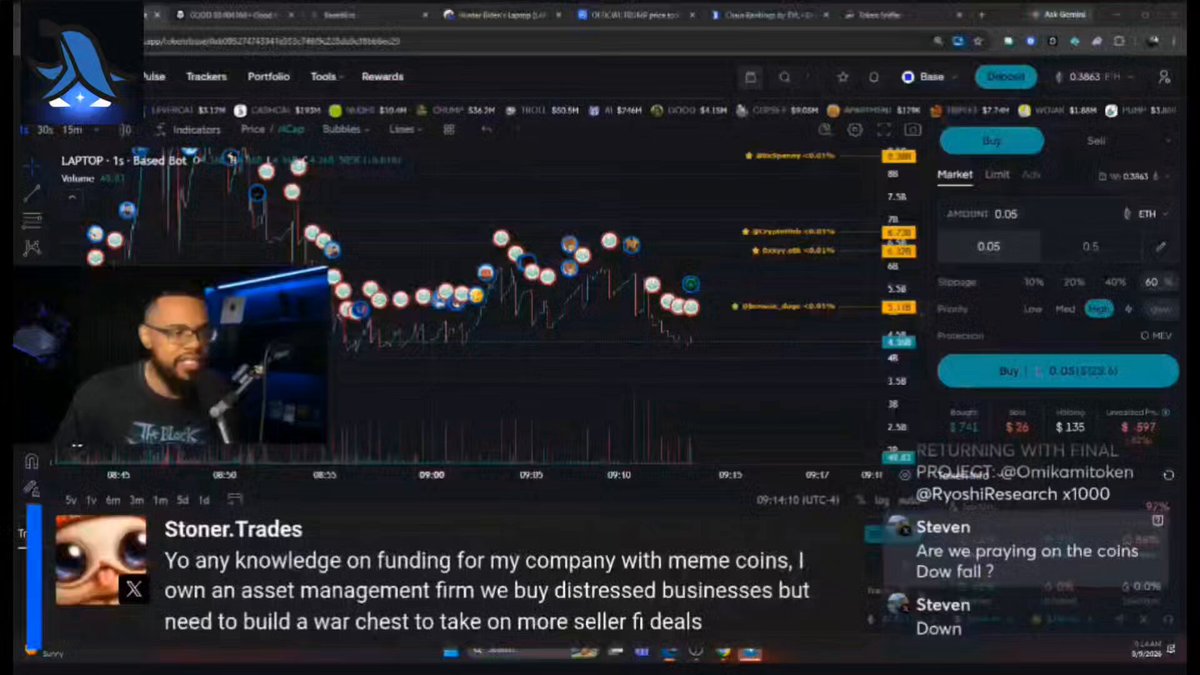Open the Lines dropdown
This screenshot has height=675, width=1200.
pyautogui.click(x=404, y=130)
